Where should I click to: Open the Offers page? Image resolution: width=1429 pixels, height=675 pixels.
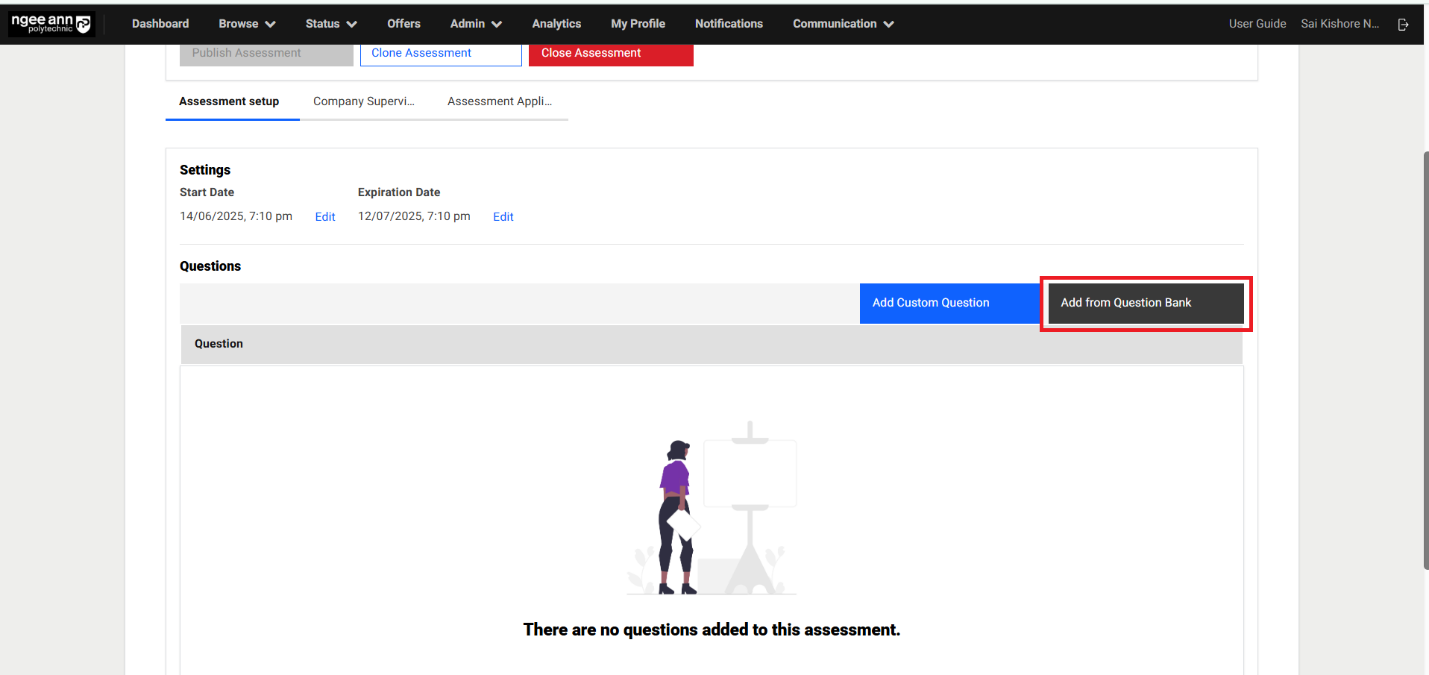403,23
